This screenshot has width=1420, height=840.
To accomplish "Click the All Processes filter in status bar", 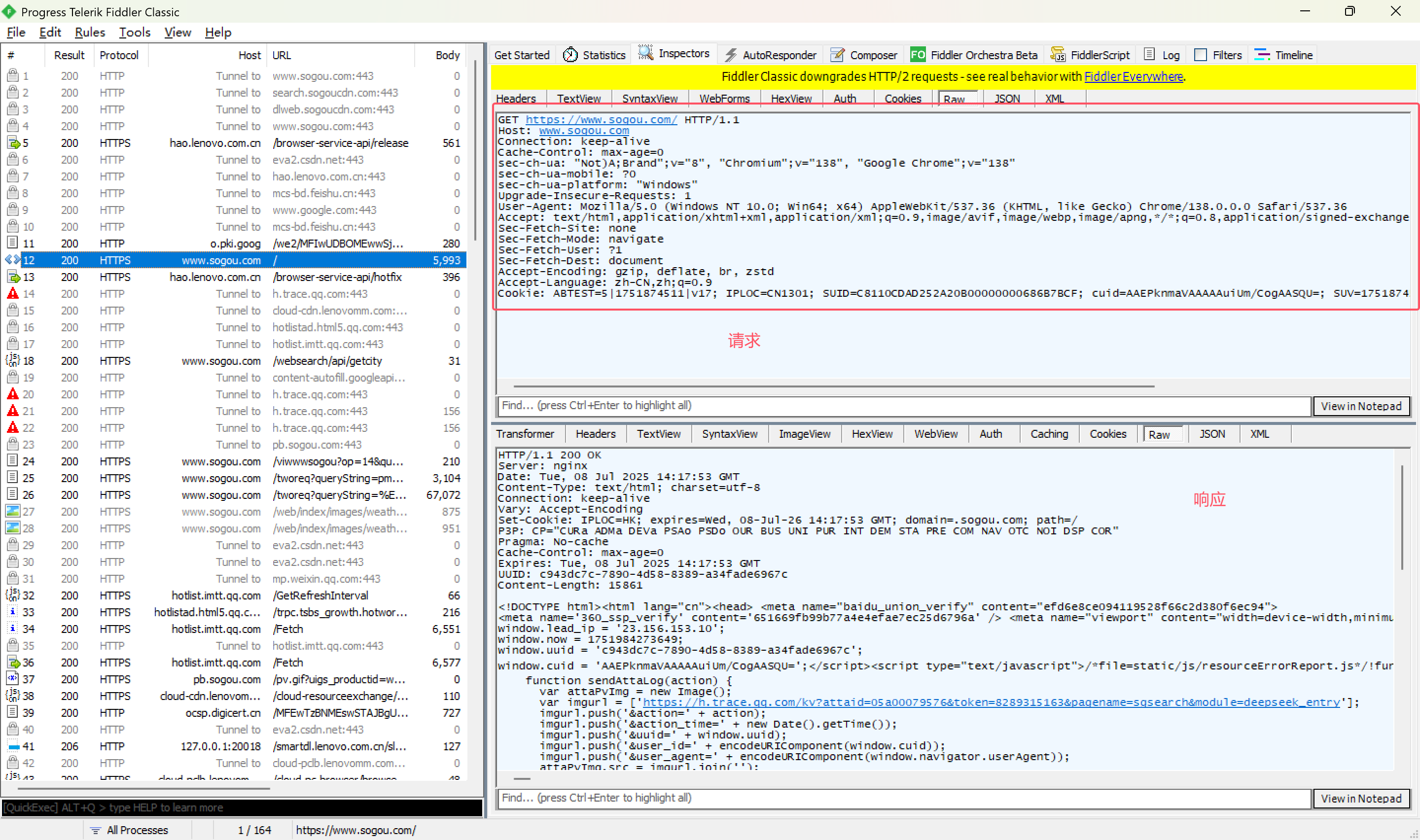I will tap(129, 830).
